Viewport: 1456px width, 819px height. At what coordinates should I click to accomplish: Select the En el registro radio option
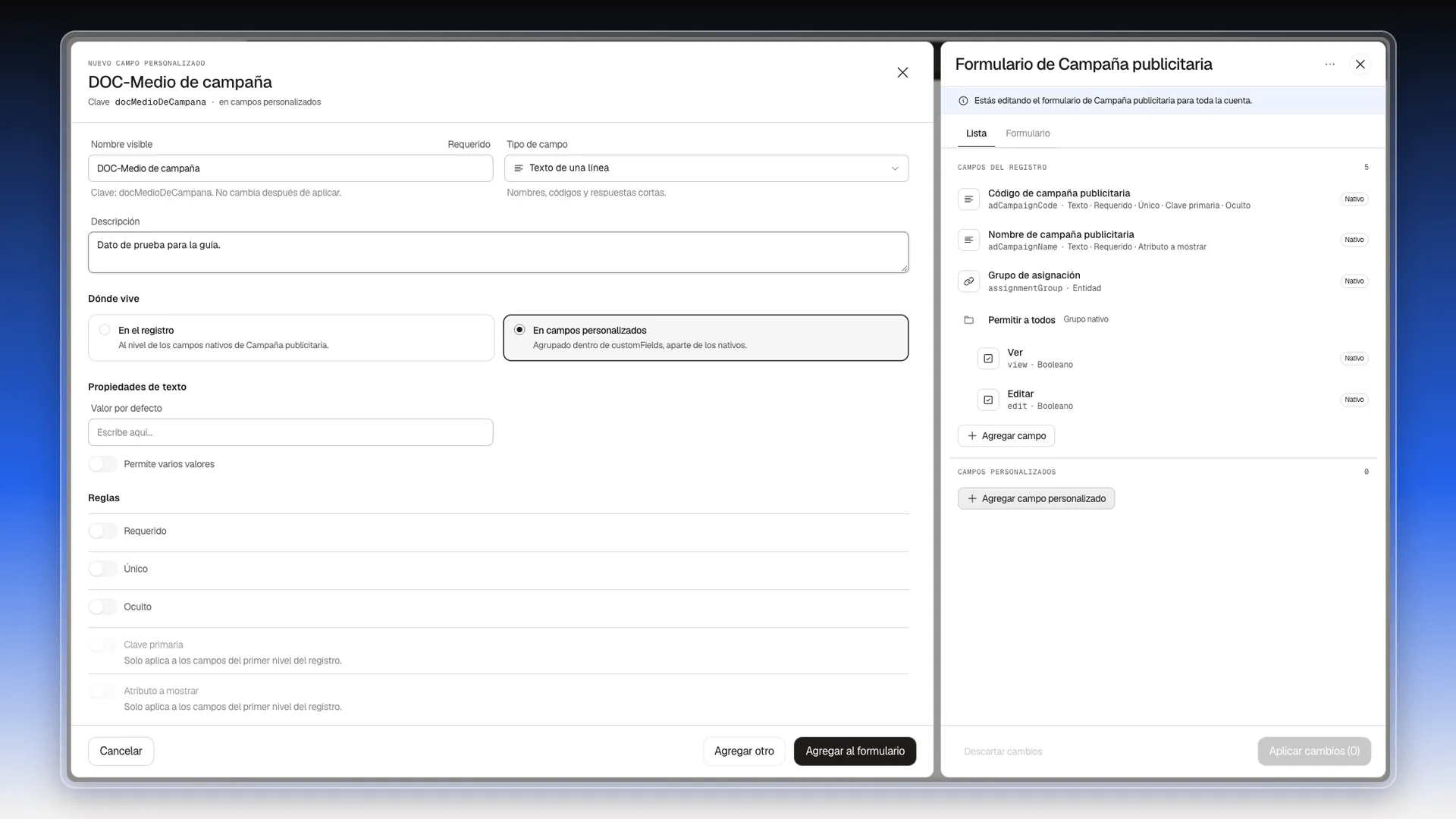pyautogui.click(x=291, y=337)
